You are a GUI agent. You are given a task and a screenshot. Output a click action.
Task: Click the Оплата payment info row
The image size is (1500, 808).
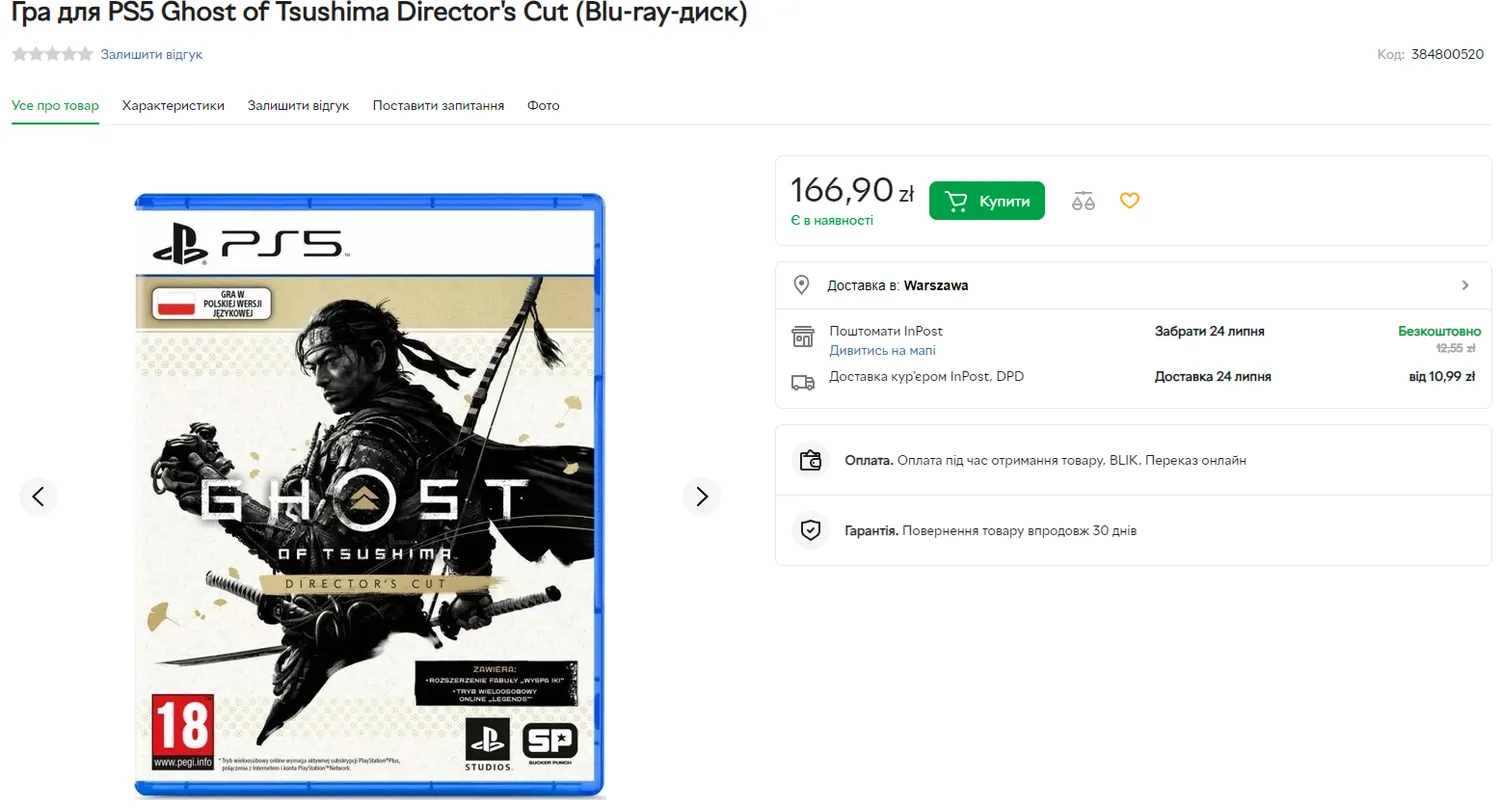coord(1133,461)
